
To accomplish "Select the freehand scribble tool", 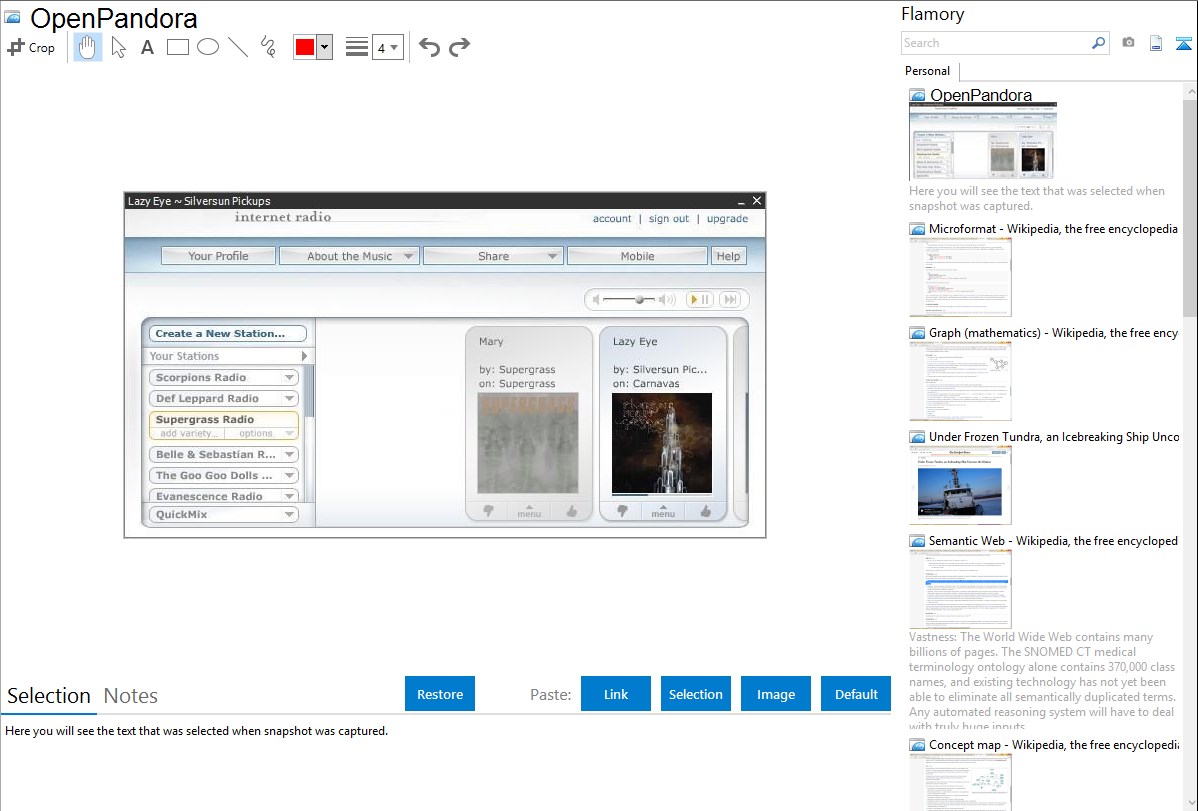I will (268, 47).
